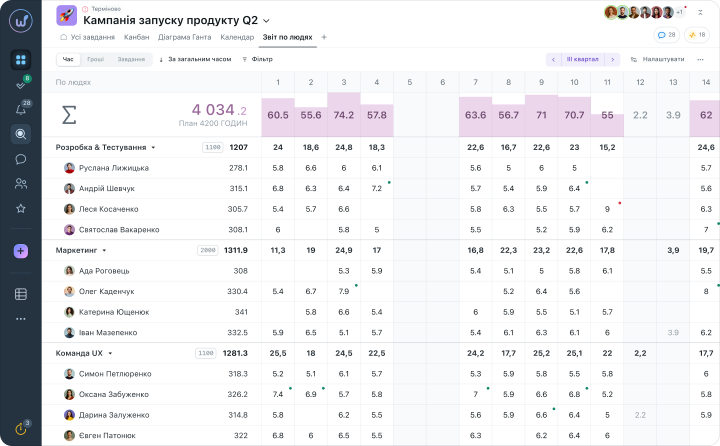
Task: Click Андрій Шевчук avatar
Action: point(69,188)
